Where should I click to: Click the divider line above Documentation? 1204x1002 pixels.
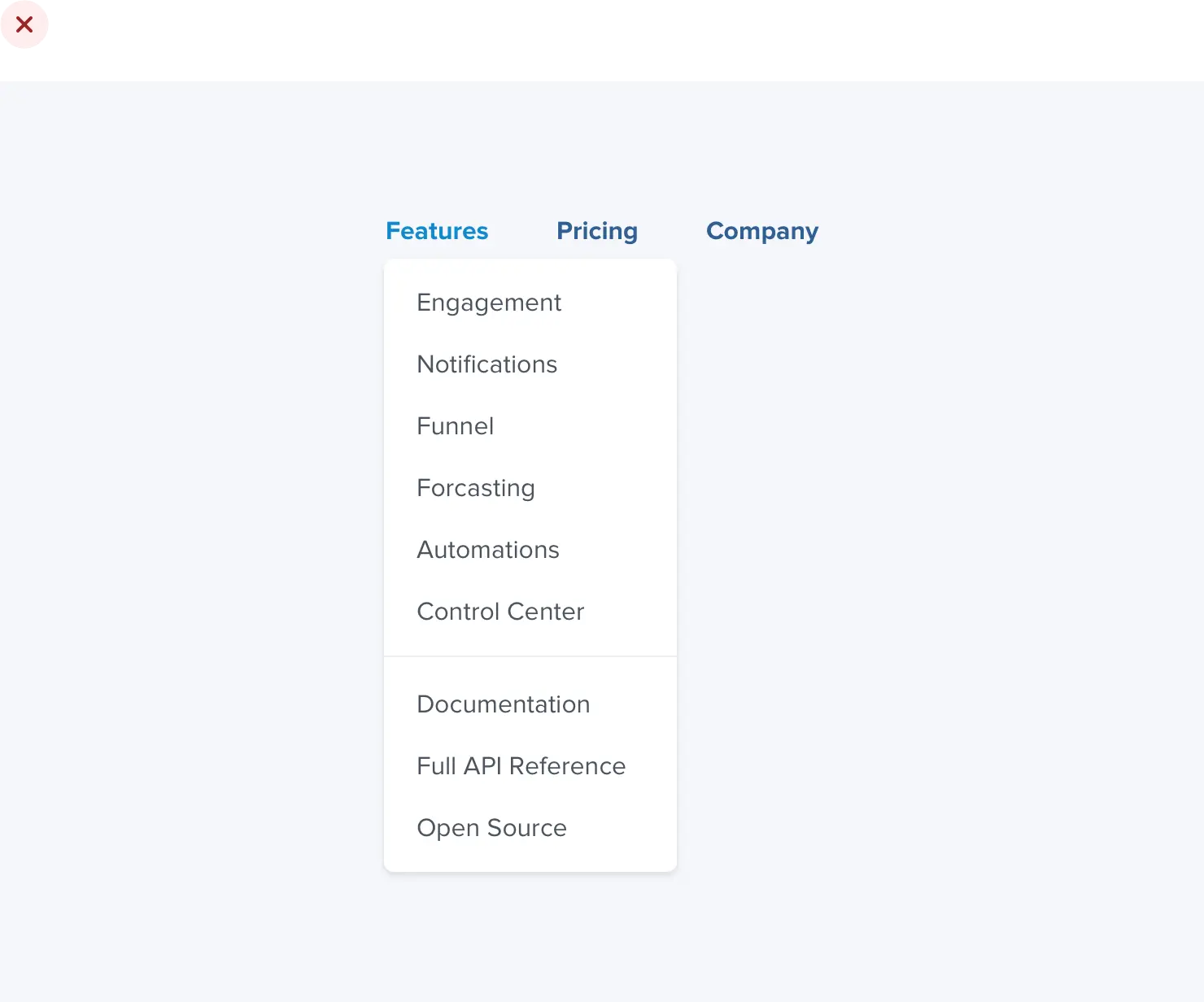530,656
